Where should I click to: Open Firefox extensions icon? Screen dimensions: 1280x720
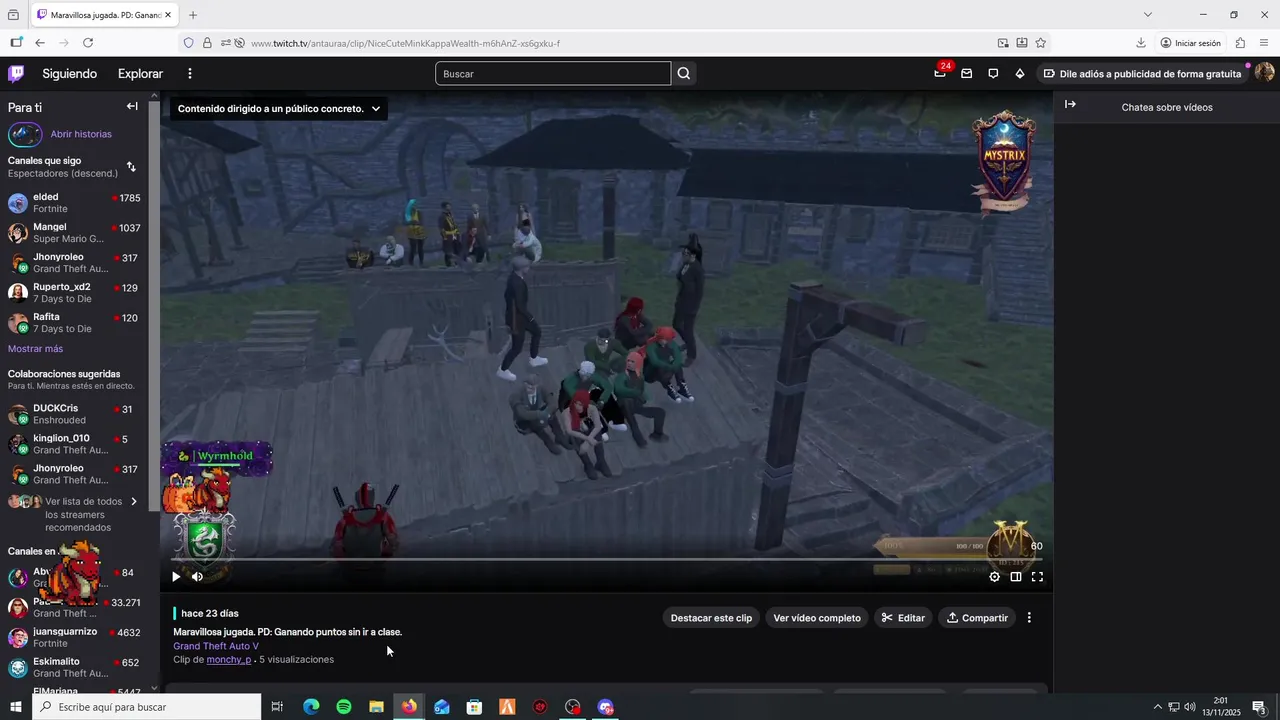pos(1241,43)
